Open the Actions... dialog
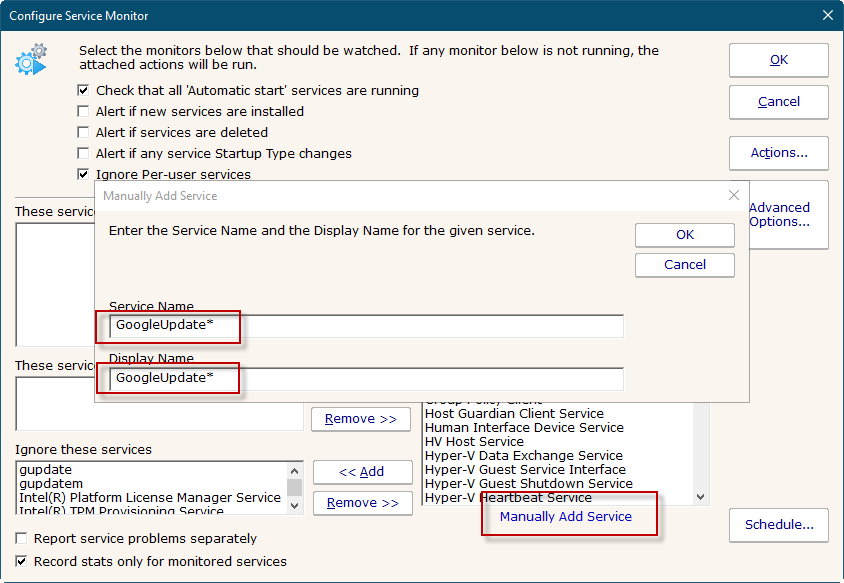Screen dimensions: 844x583 click(778, 153)
